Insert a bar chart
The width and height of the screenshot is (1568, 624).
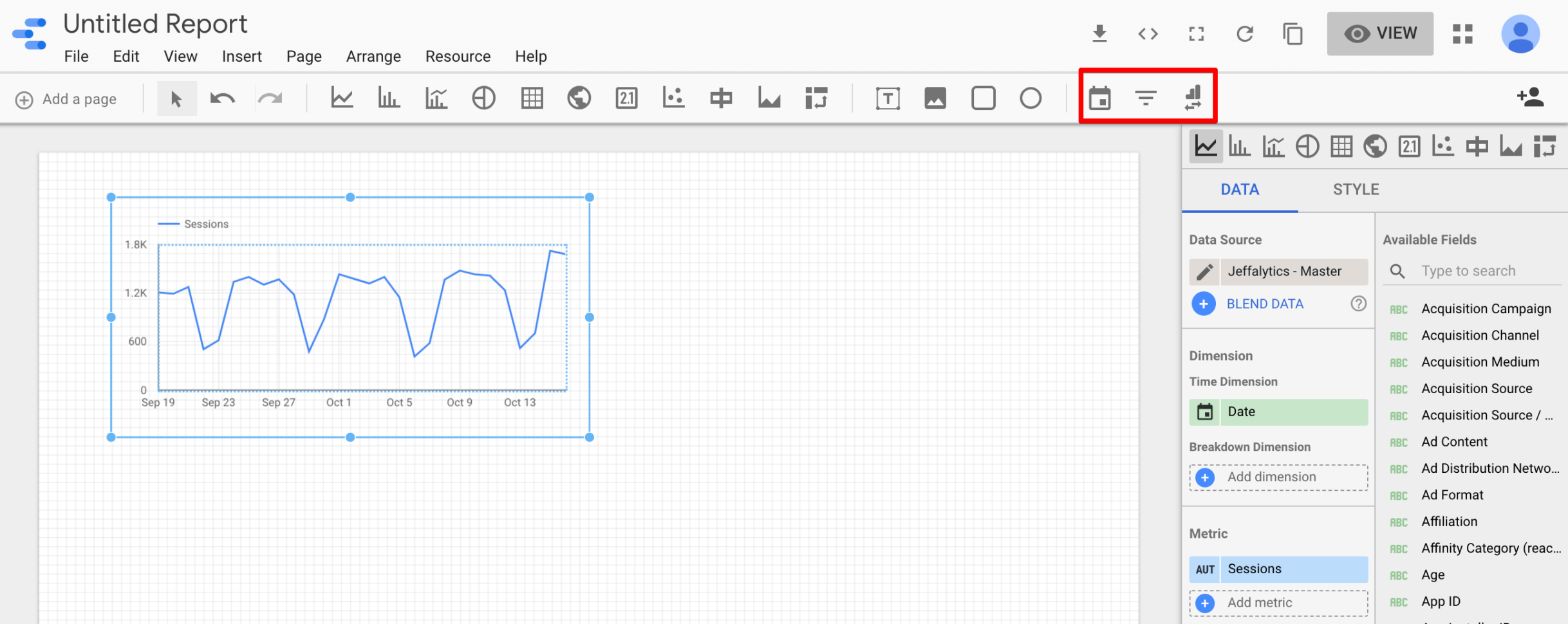[389, 98]
